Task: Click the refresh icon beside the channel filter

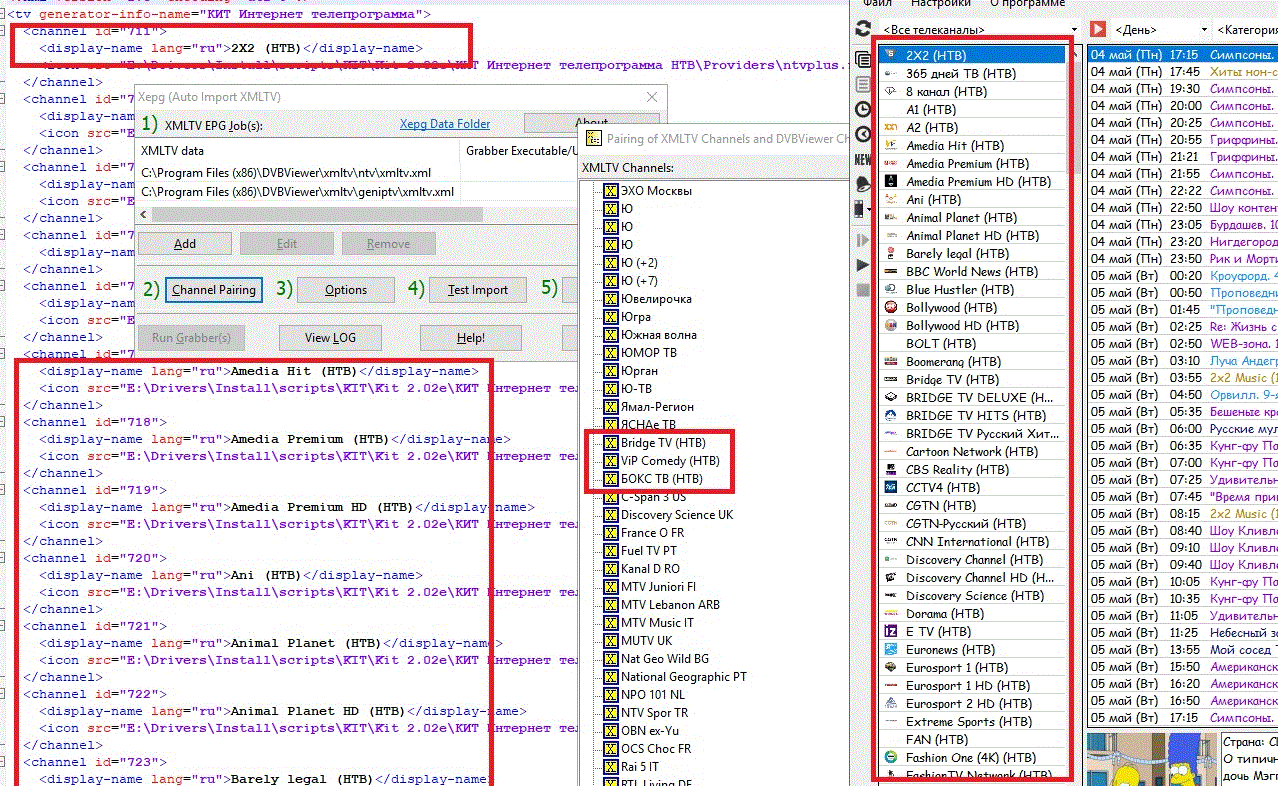Action: tap(863, 30)
